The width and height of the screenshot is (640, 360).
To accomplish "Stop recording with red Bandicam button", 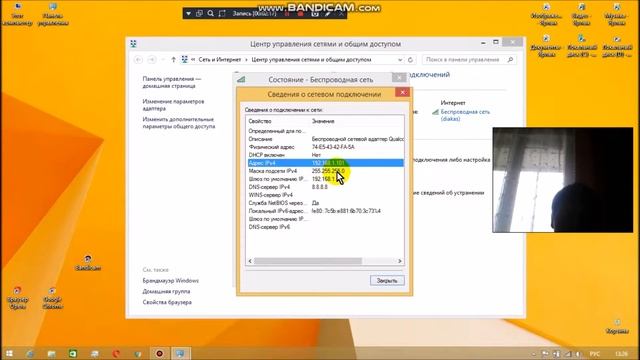I will (x=300, y=13).
